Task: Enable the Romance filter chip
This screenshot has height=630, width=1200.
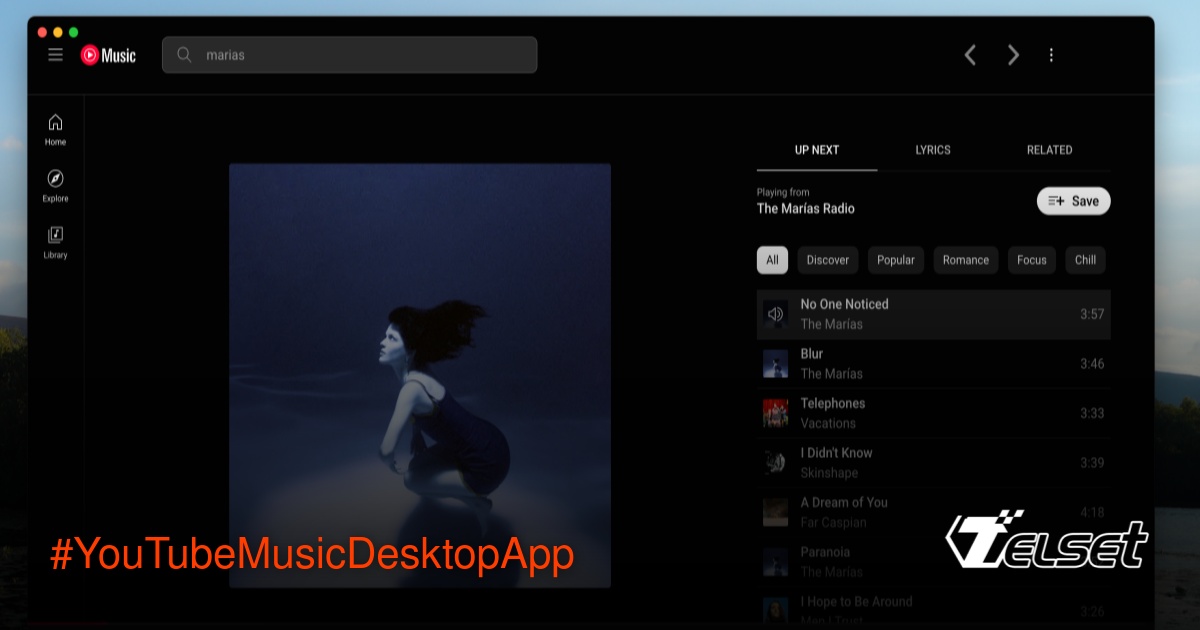Action: pyautogui.click(x=965, y=260)
